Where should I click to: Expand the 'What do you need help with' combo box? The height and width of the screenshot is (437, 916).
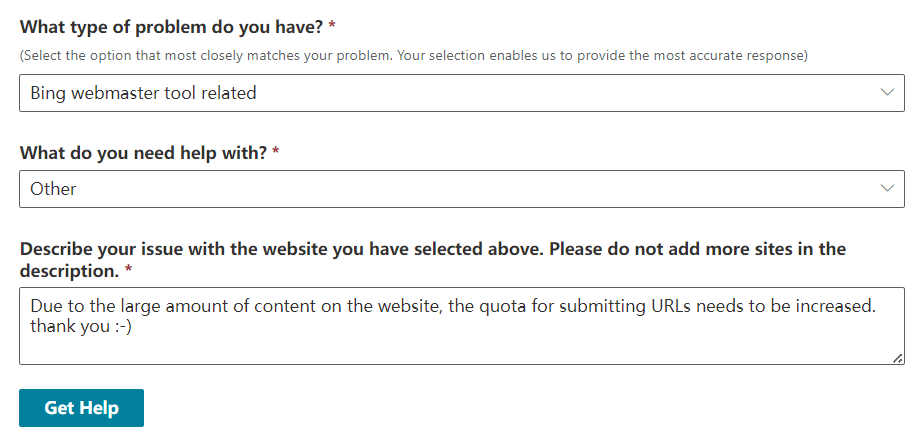[462, 189]
